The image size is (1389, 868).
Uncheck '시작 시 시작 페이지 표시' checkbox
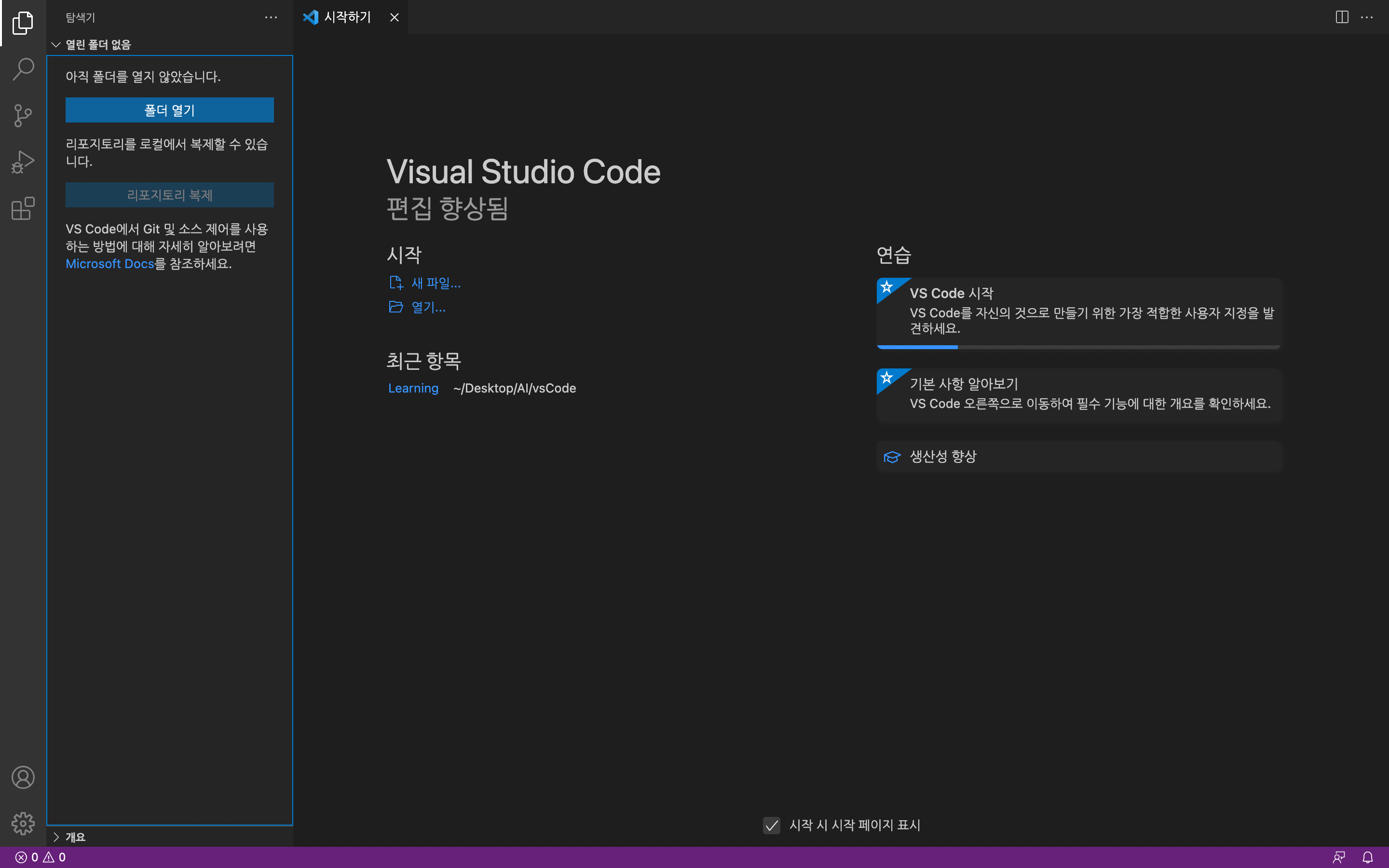(x=771, y=826)
